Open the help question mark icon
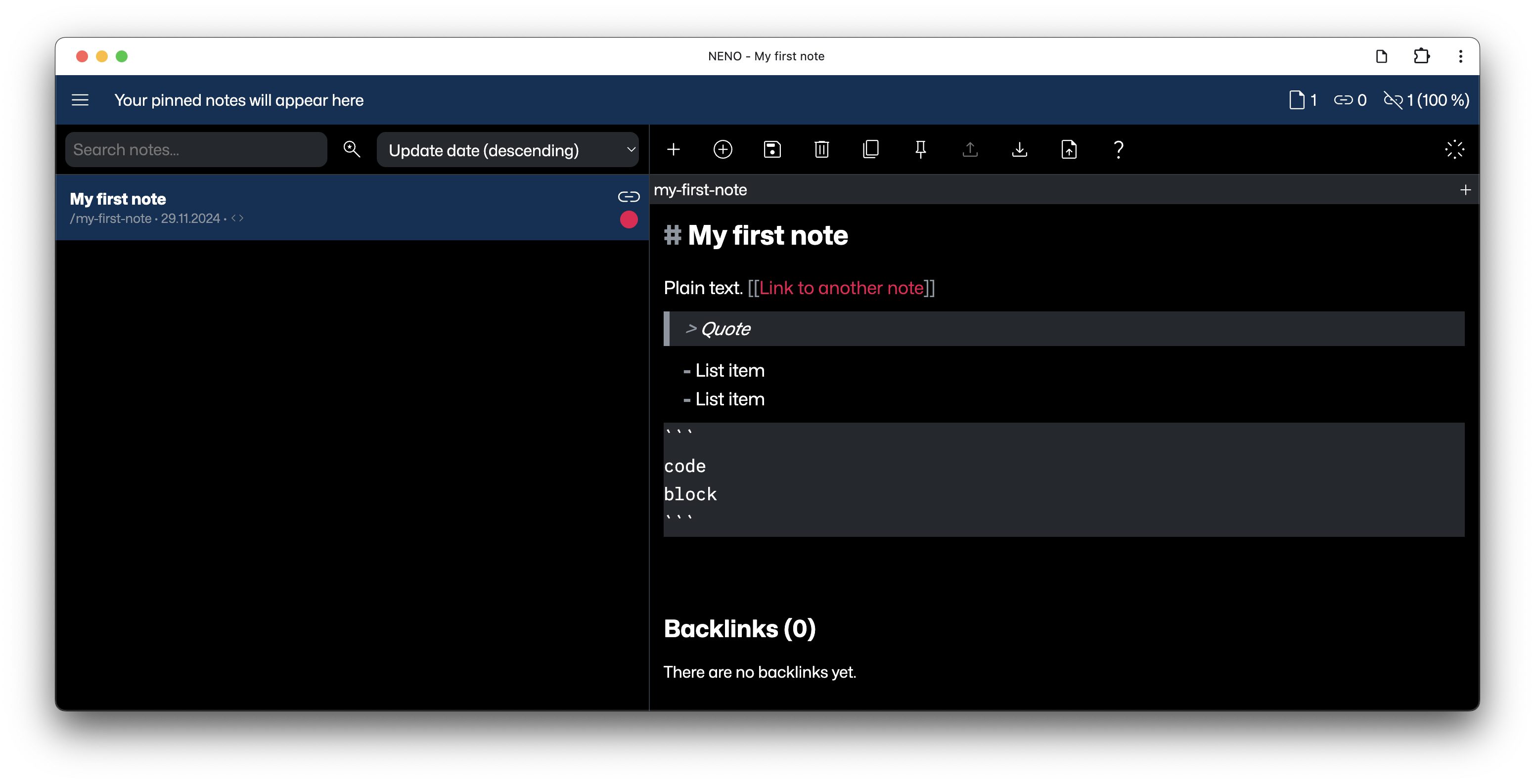This screenshot has height=784, width=1535. [x=1118, y=150]
